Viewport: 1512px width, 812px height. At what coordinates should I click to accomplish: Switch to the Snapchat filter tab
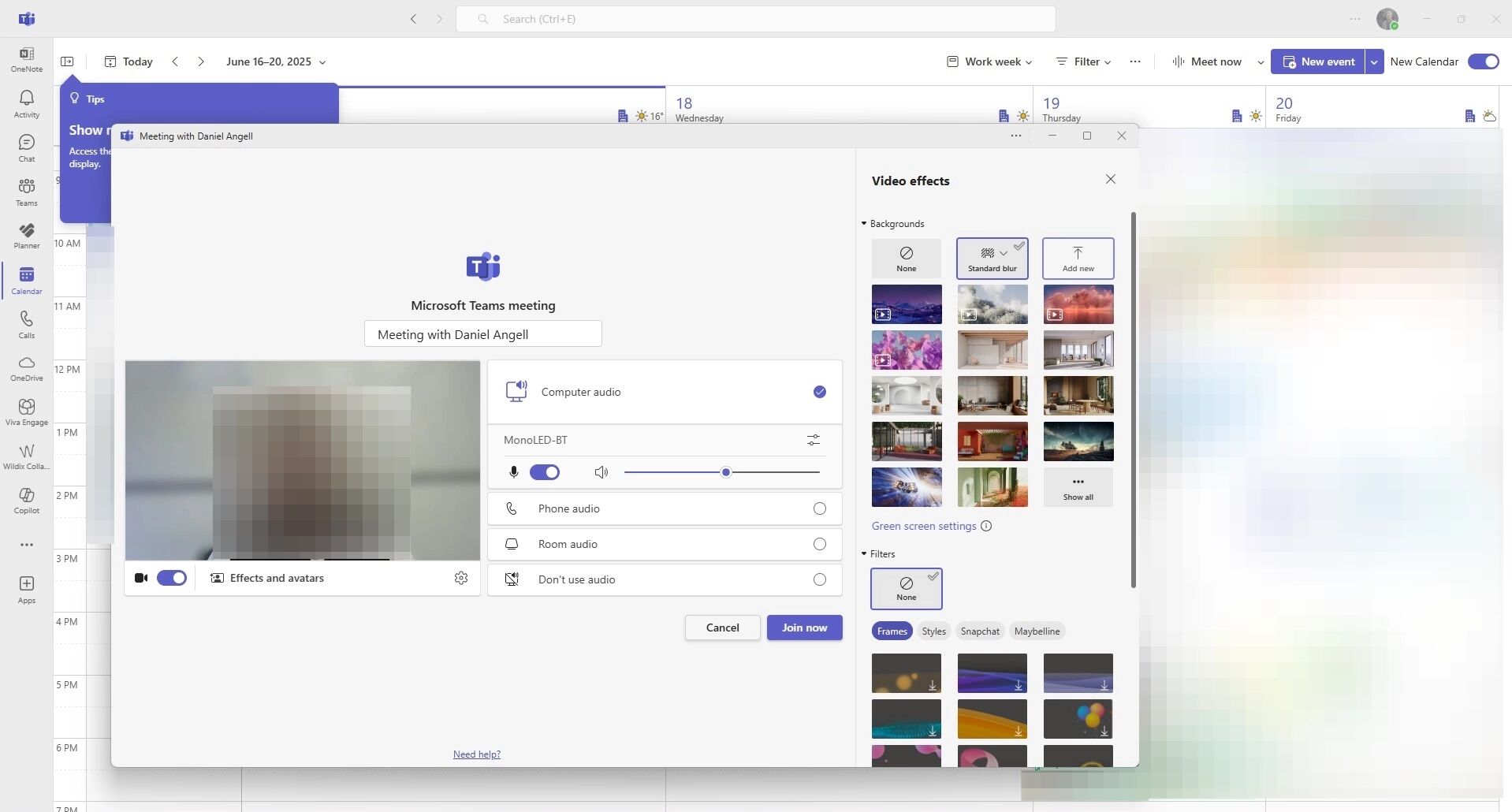point(980,631)
